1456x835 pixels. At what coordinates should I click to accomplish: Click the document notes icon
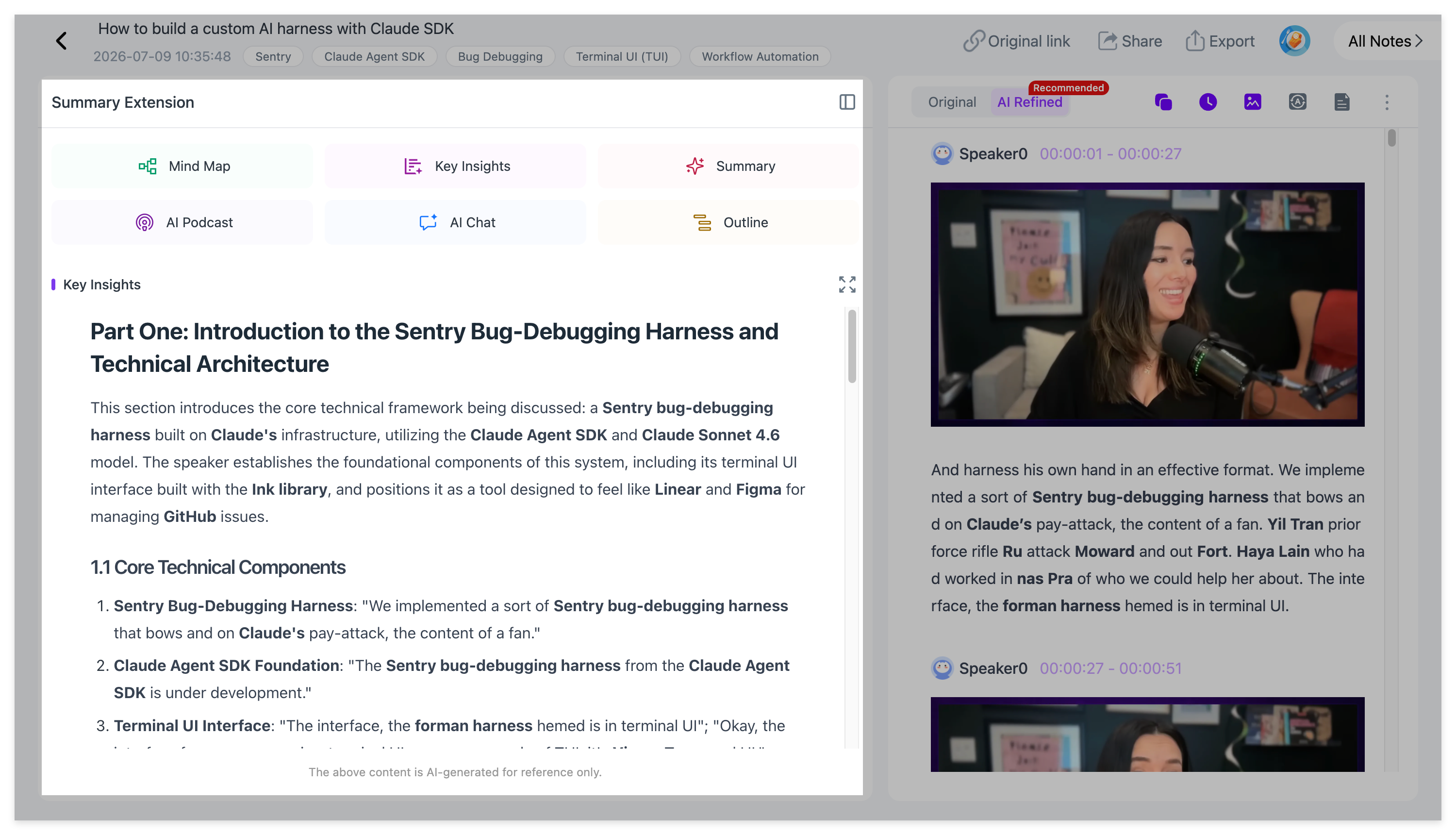[x=1342, y=102]
